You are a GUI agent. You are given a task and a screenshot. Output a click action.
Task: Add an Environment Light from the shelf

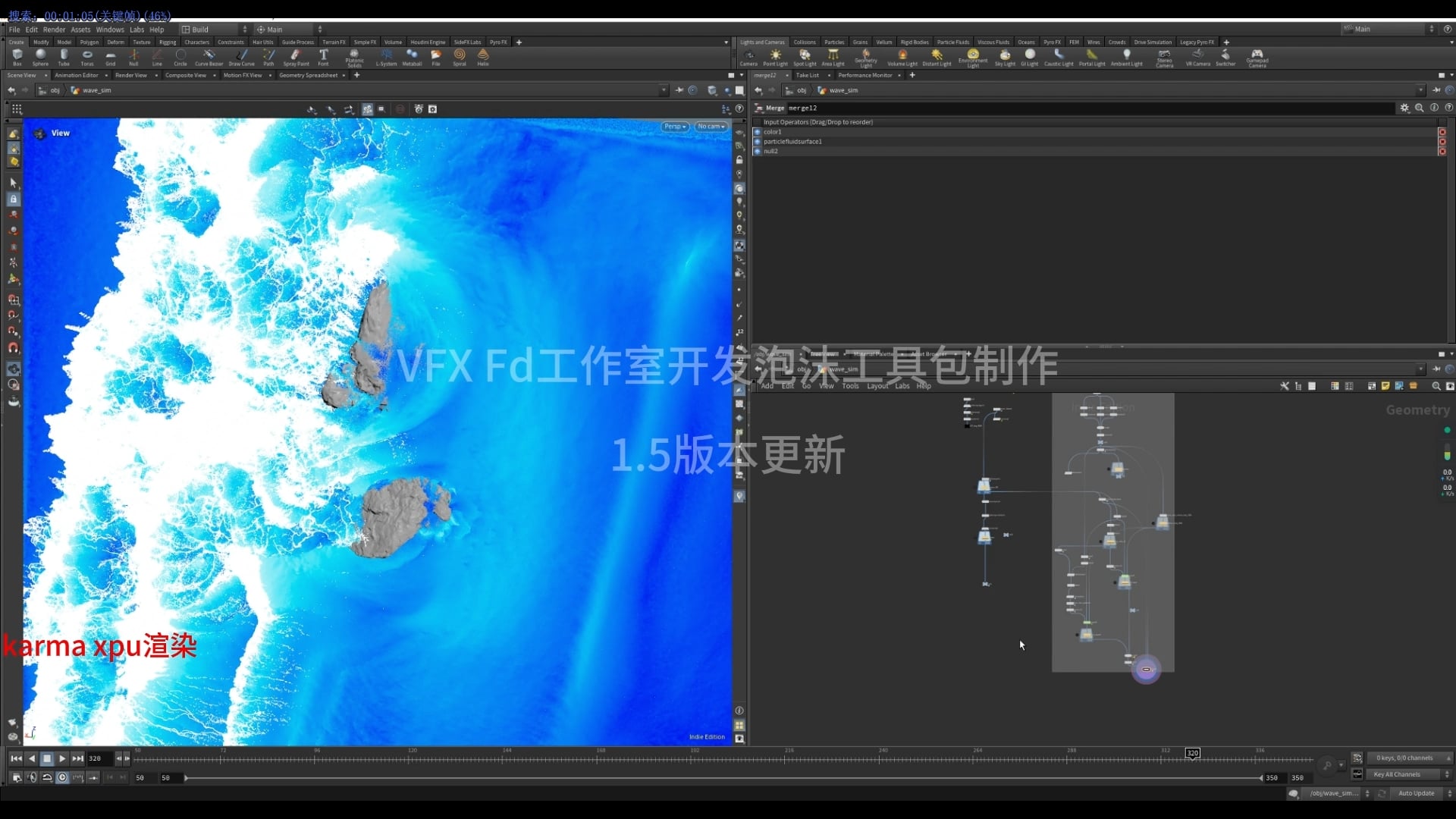tap(974, 57)
